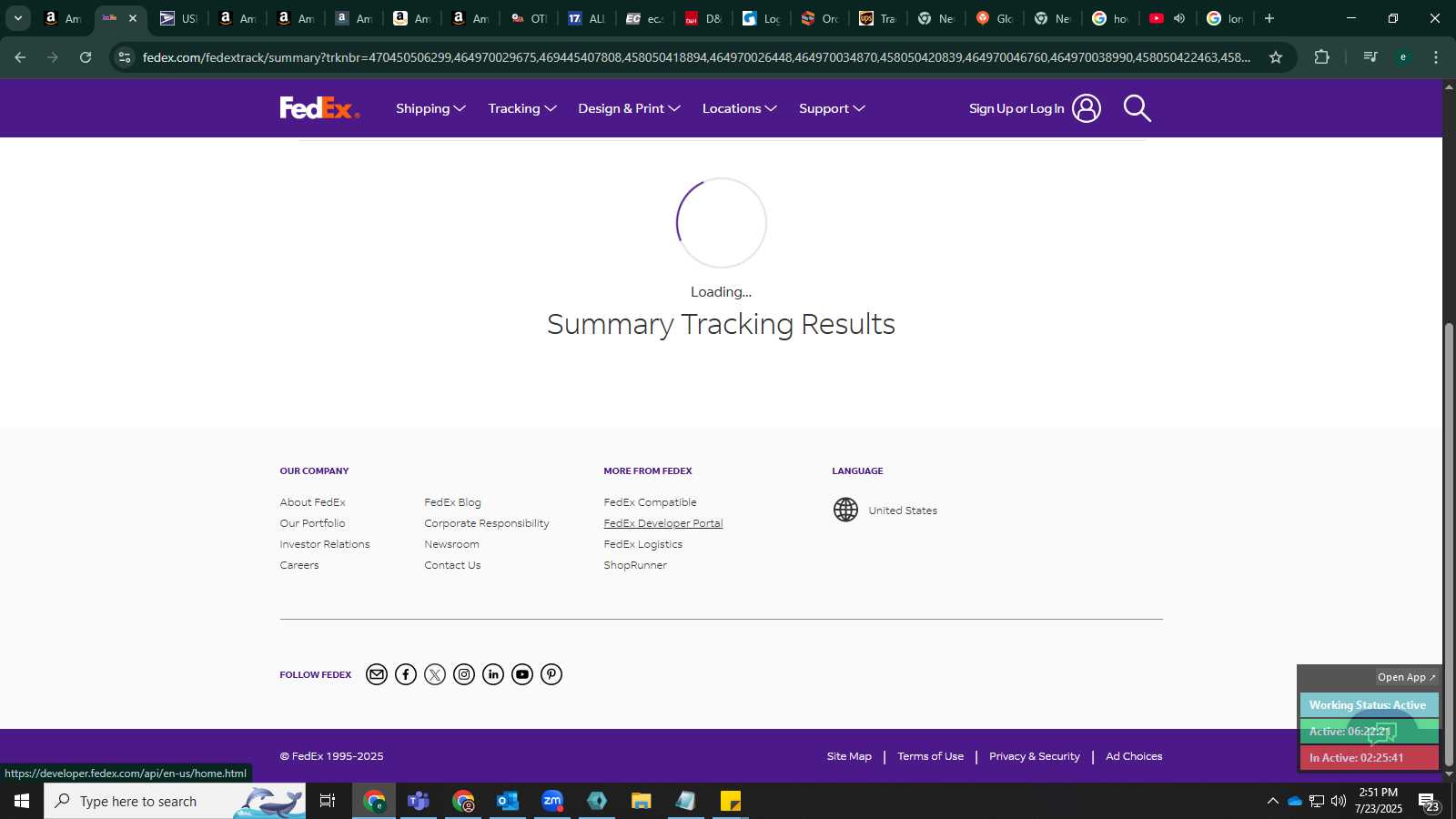1456x819 pixels.
Task: Open the Support dropdown menu
Action: 832,108
